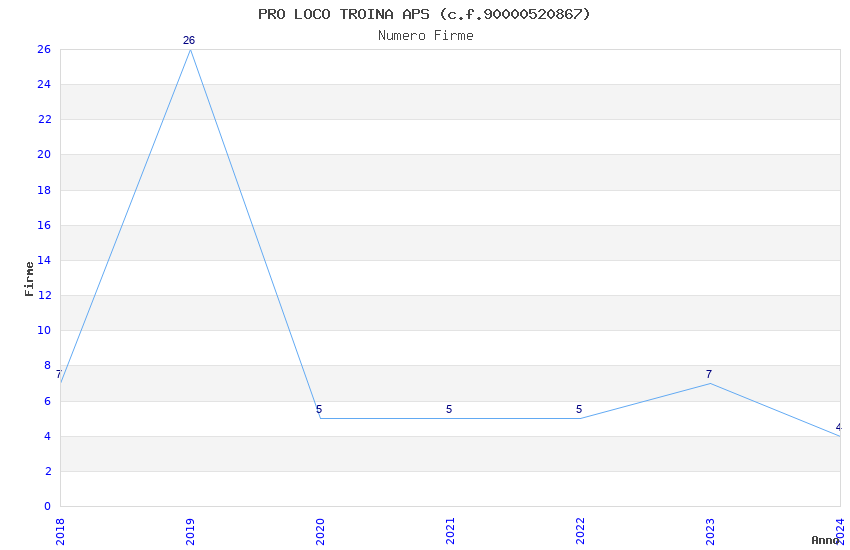
Task: Click the line peak point at 2019
Action: pos(190,50)
